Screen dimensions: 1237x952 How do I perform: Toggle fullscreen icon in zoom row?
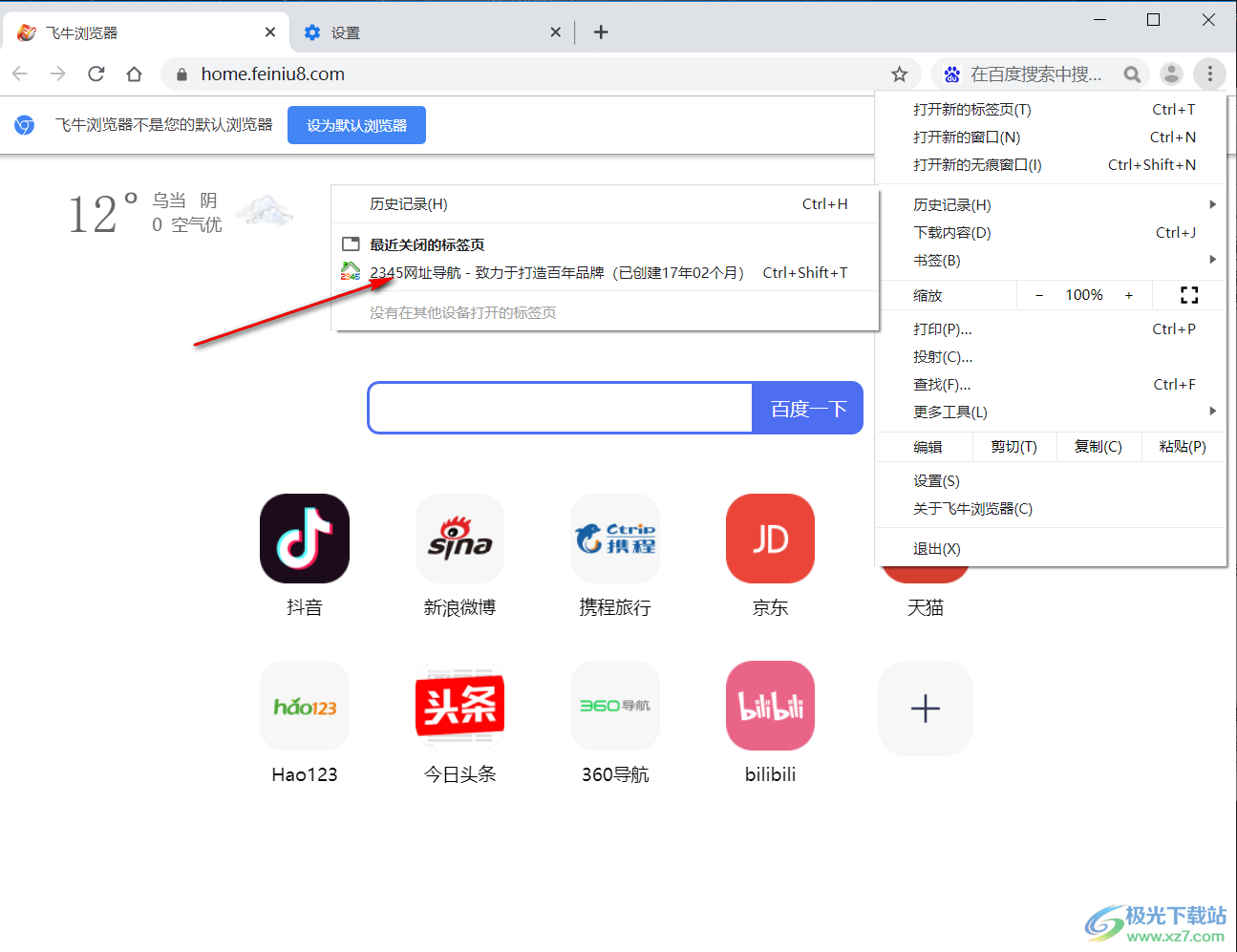1189,295
